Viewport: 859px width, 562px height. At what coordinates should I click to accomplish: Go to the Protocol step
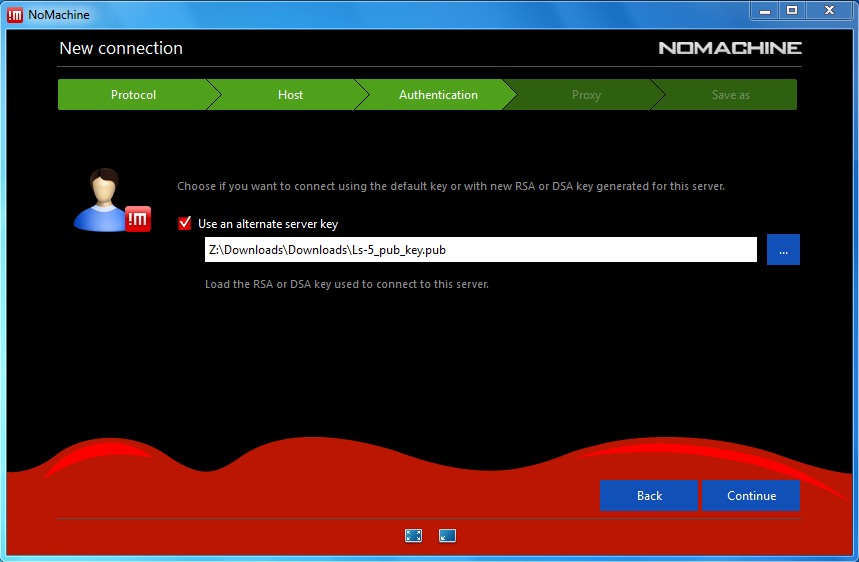[133, 95]
